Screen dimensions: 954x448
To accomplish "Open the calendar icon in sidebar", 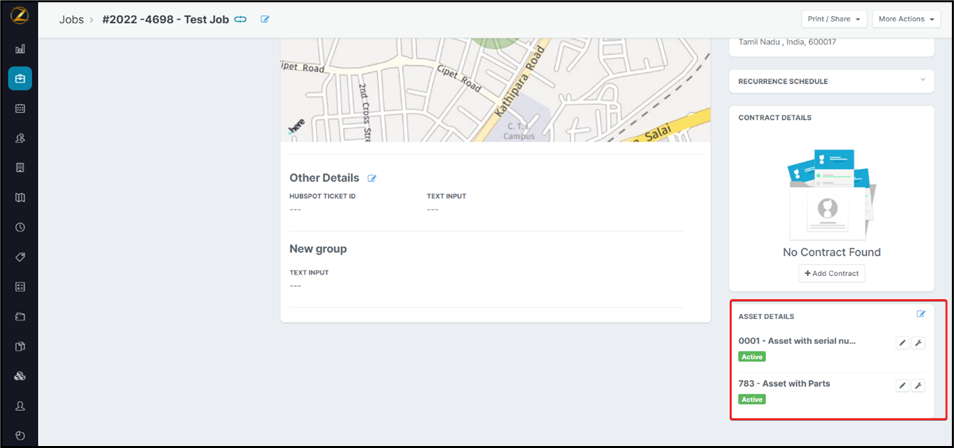I will pyautogui.click(x=20, y=108).
